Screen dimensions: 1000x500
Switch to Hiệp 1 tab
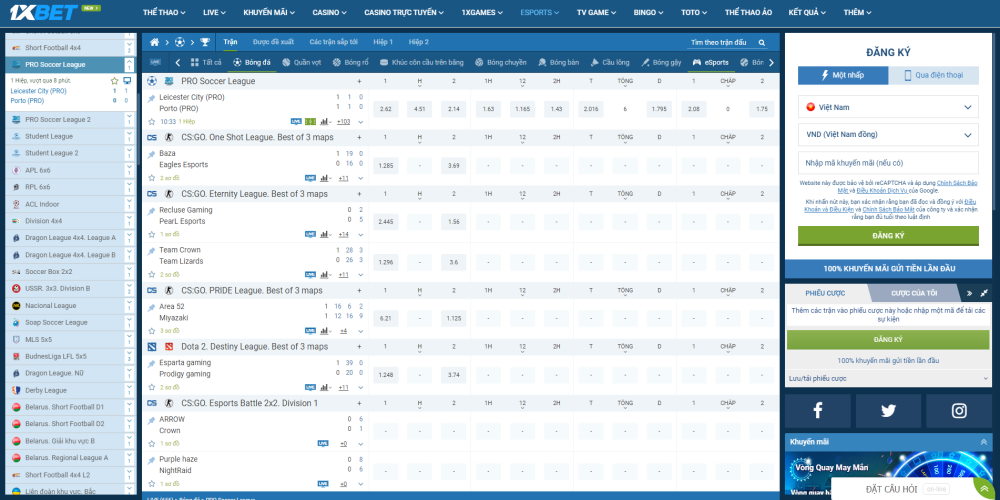(x=383, y=42)
